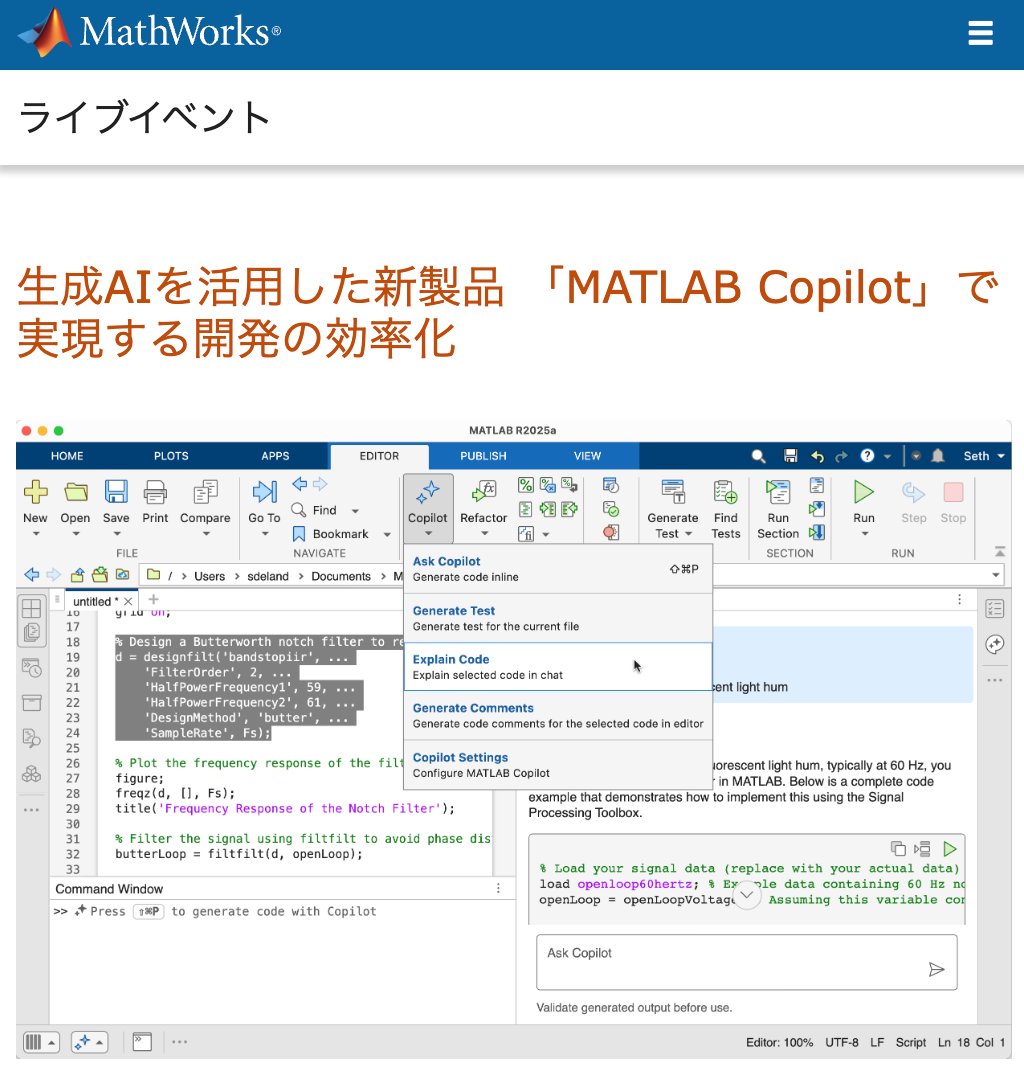Image resolution: width=1024 pixels, height=1076 pixels.
Task: Expand the Save dropdown arrow
Action: [x=116, y=534]
